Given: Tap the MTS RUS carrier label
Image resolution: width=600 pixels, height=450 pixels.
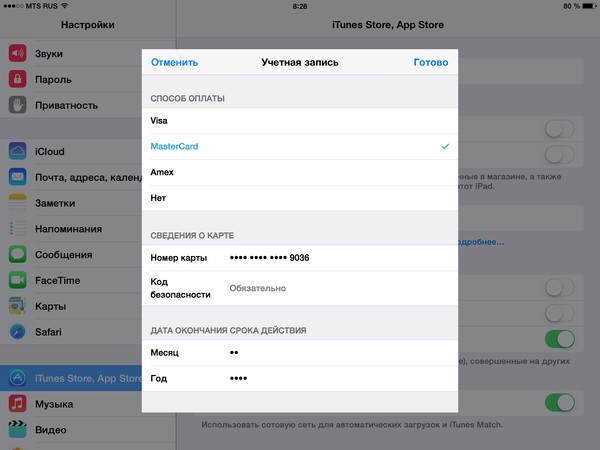Looking at the screenshot, I should [41, 6].
